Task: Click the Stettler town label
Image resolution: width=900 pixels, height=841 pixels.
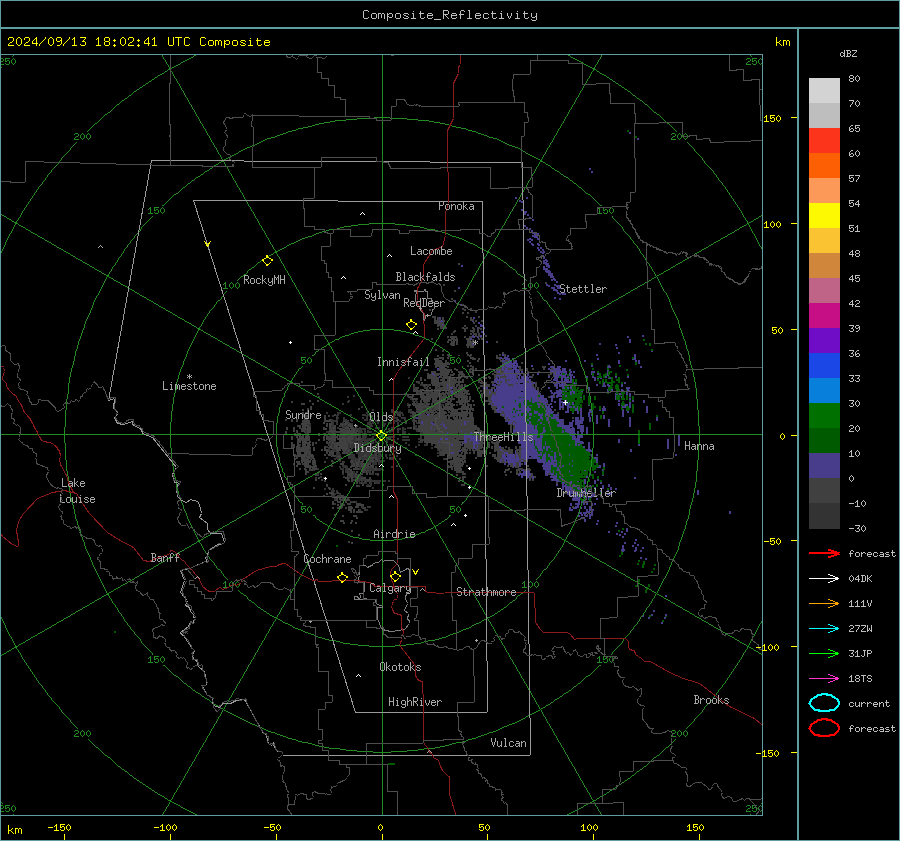Action: tap(583, 289)
